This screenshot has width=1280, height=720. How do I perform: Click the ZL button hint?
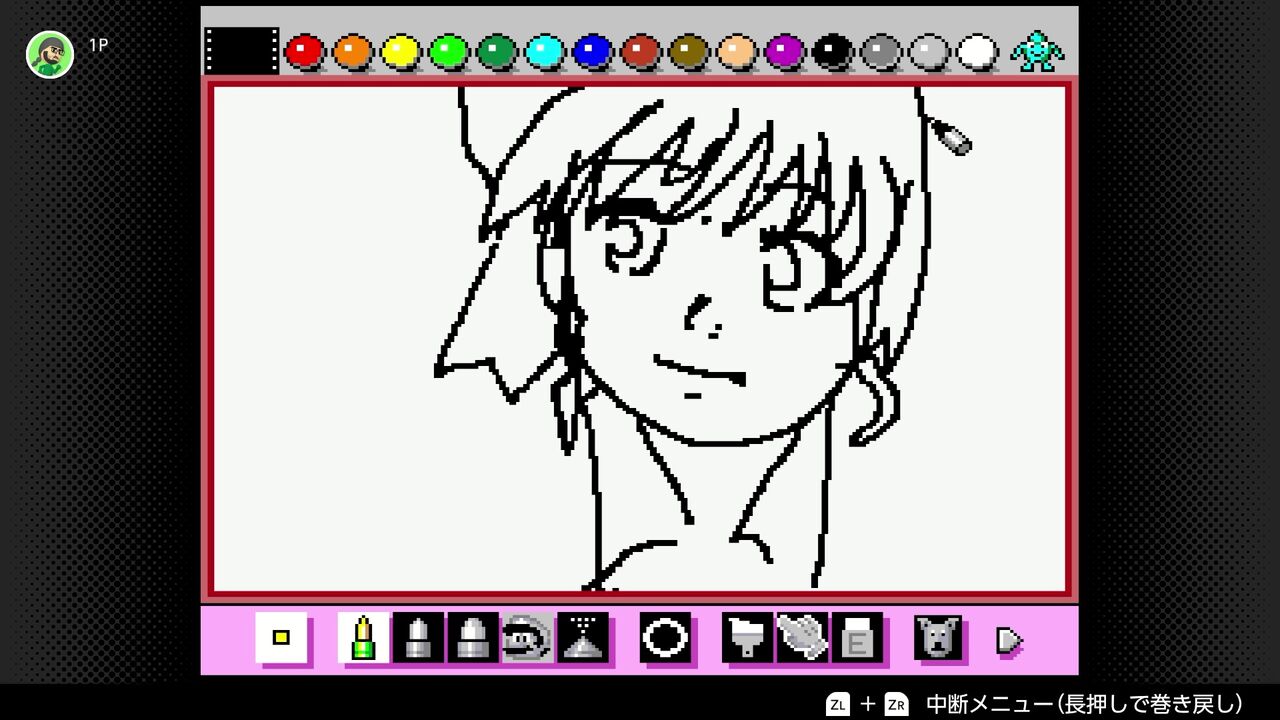pyautogui.click(x=838, y=704)
